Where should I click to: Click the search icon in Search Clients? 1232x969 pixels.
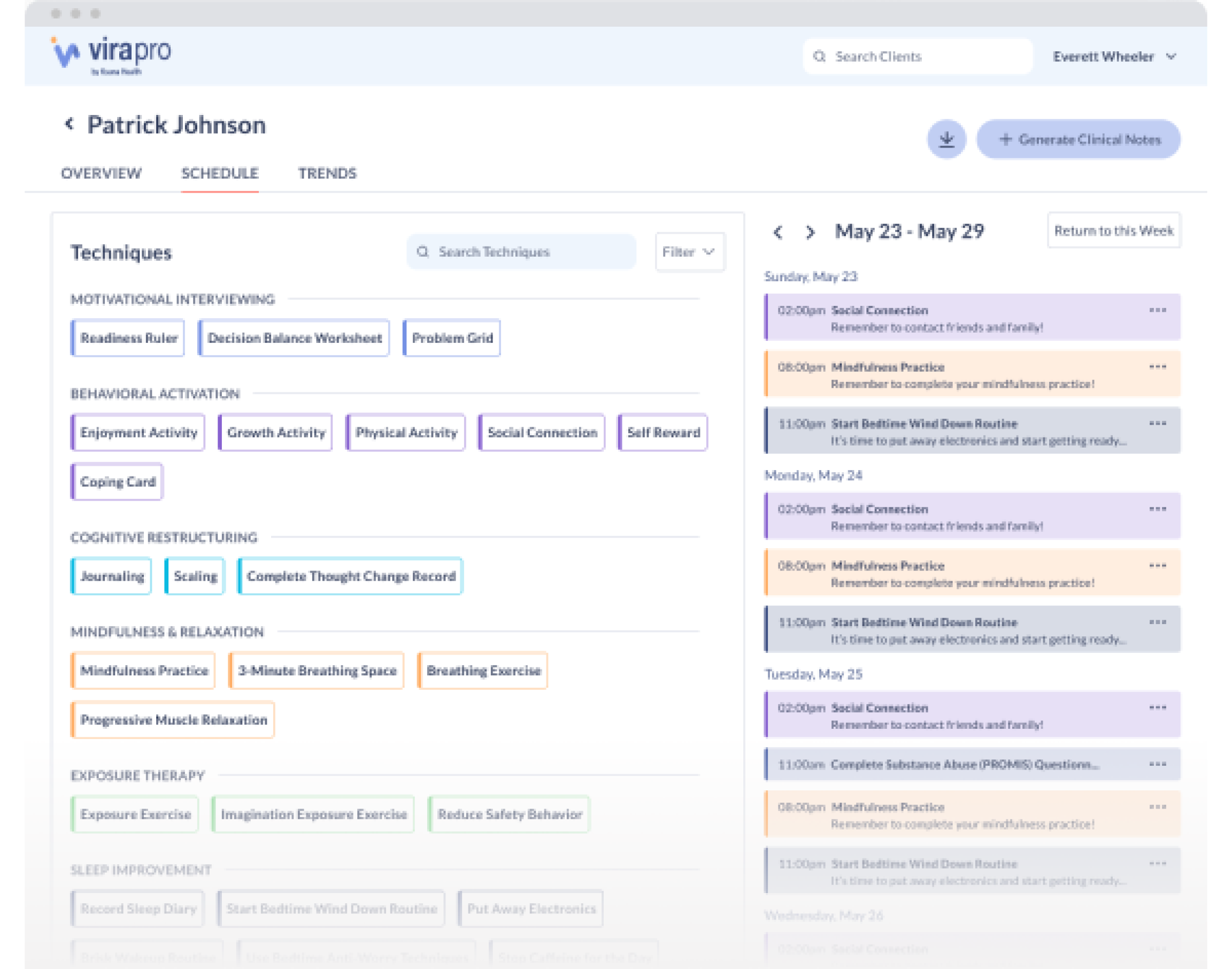[819, 56]
